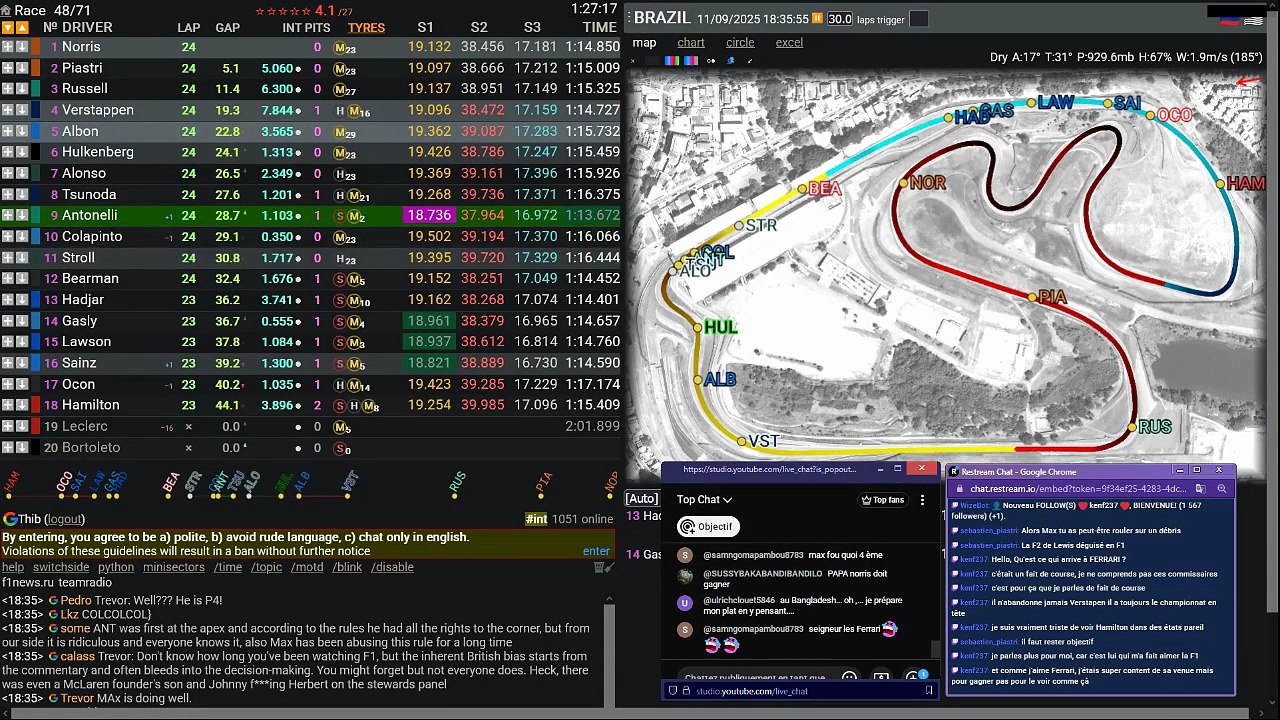The image size is (1280, 720).
Task: Click the bookmark icon in studio.youtube.com bar
Action: pyautogui.click(x=929, y=691)
